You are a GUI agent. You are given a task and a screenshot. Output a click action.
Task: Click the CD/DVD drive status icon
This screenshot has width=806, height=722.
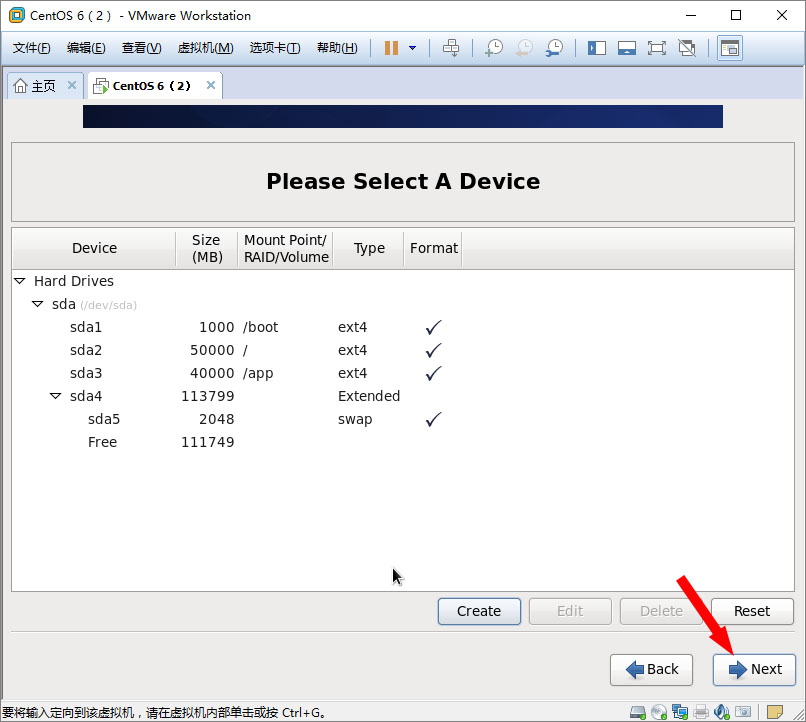click(658, 712)
